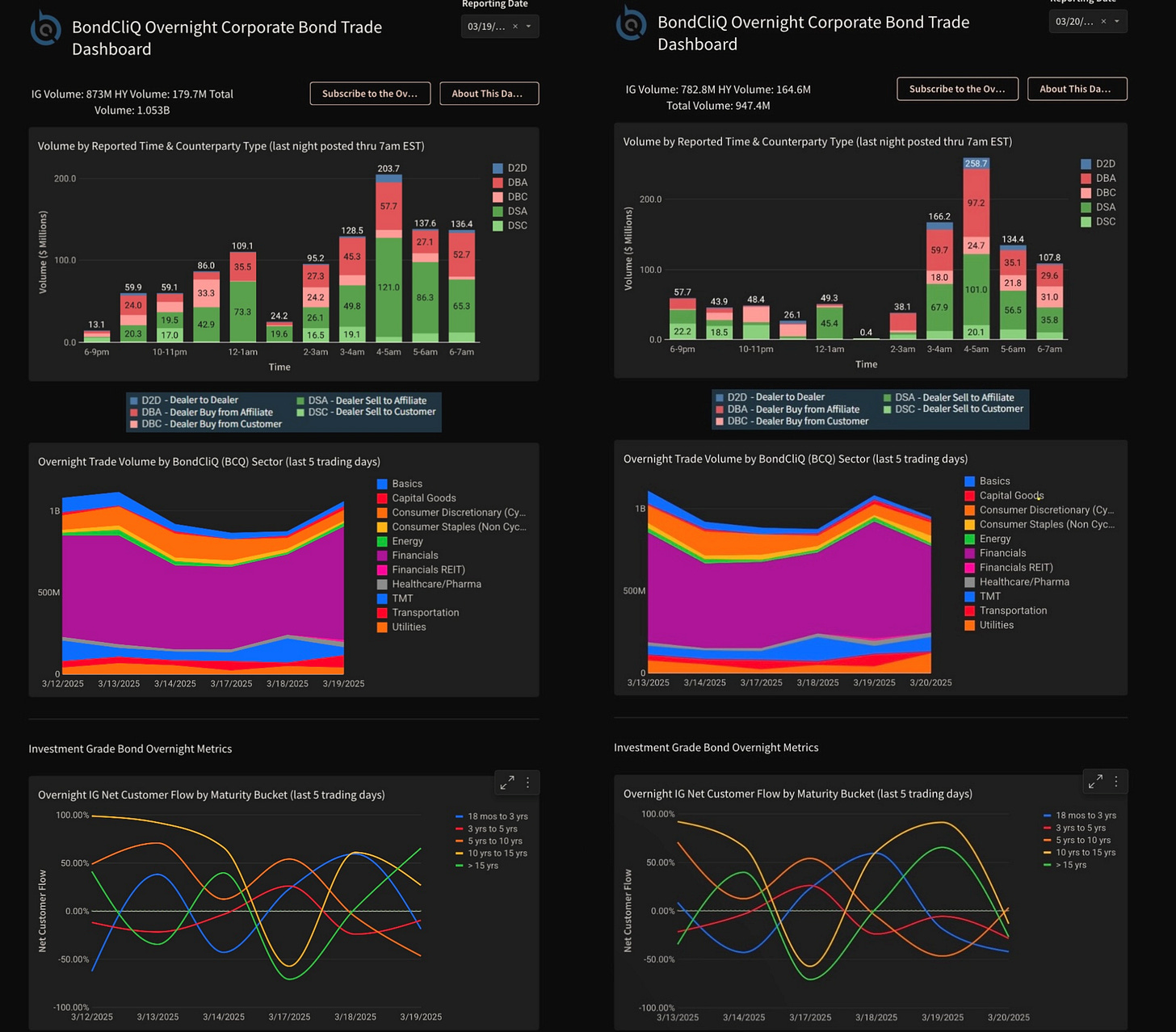The width and height of the screenshot is (1176, 1032).
Task: Clear the 03/19 reporting date with the x
Action: [515, 27]
